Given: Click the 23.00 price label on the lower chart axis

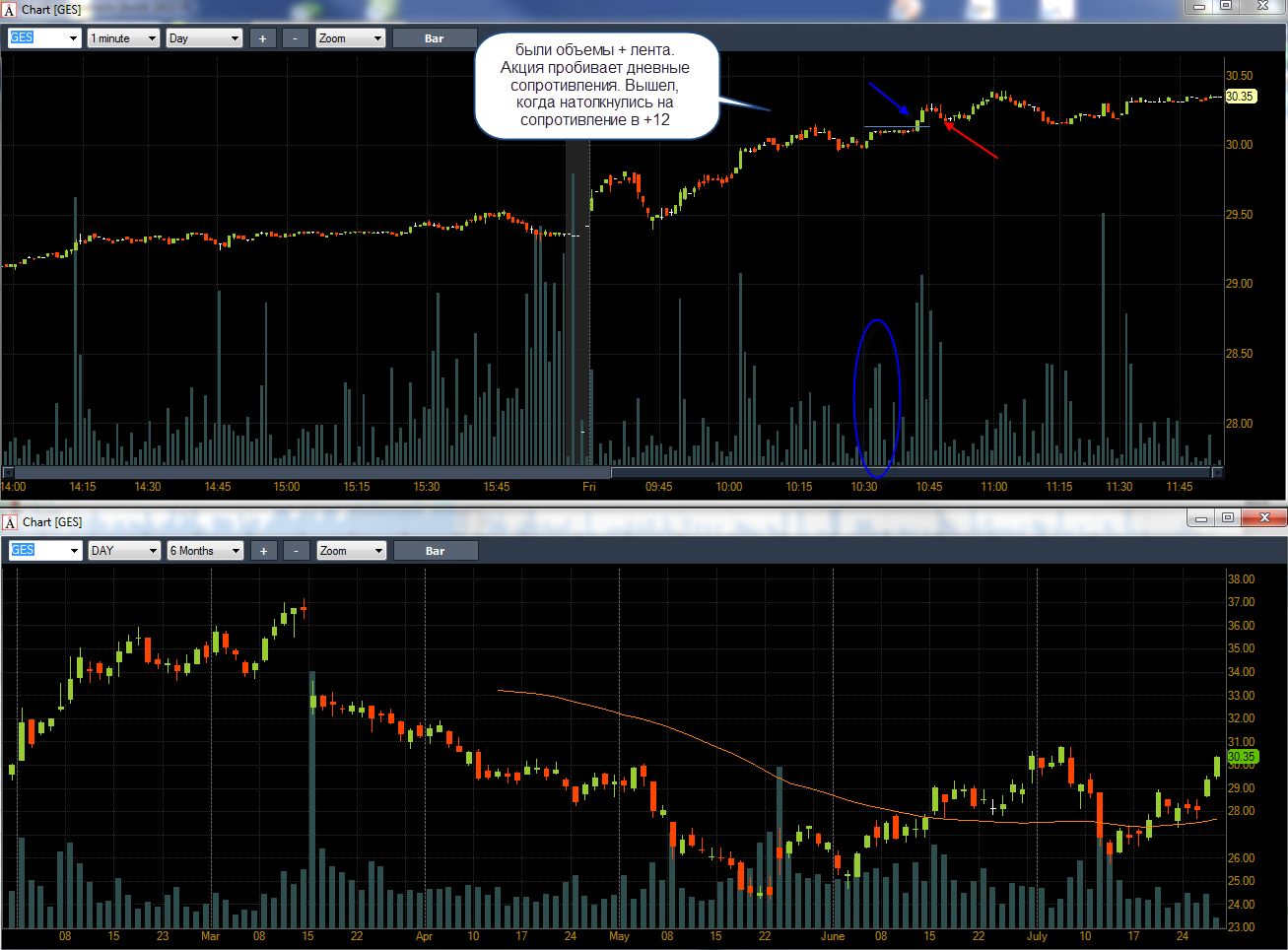Looking at the screenshot, I should pos(1242,927).
